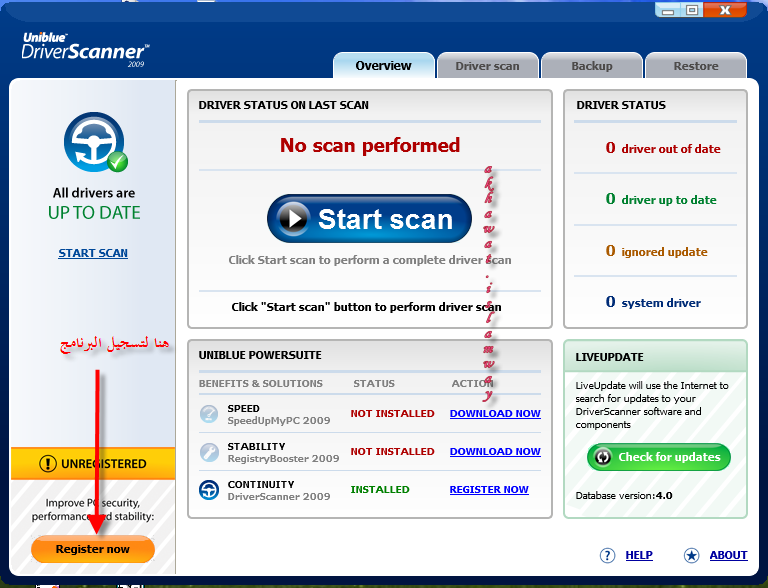Click '0 system driver' text
The image size is (768, 588).
653,302
